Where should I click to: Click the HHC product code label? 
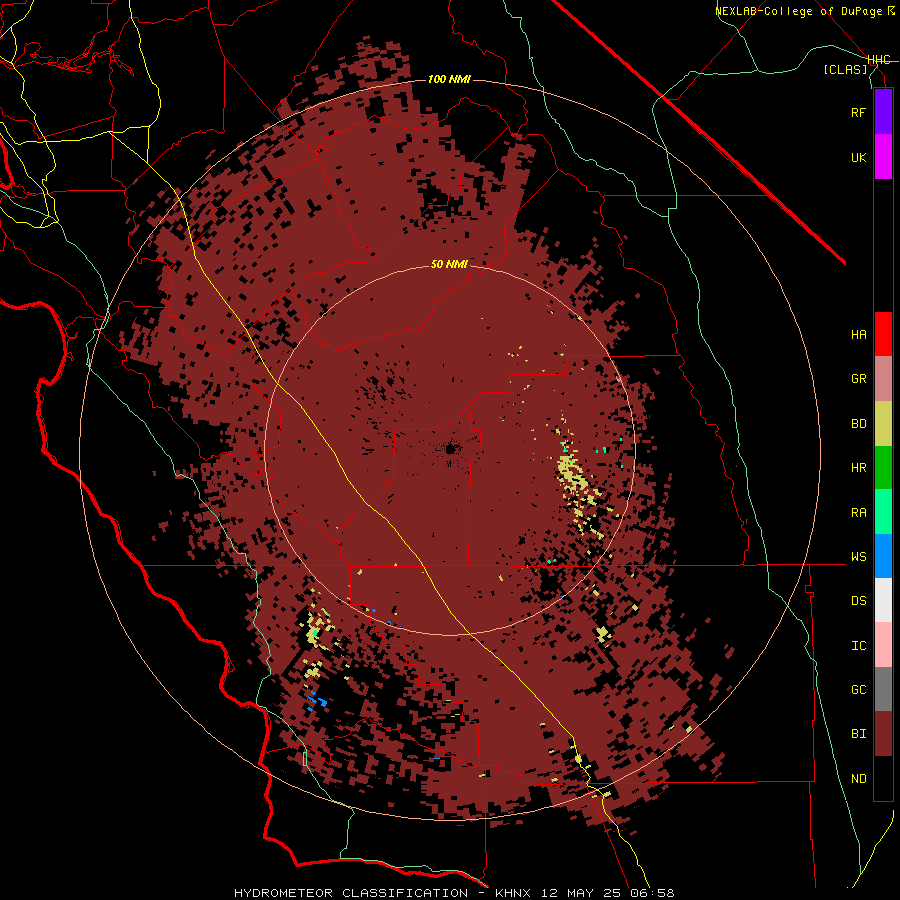tap(879, 60)
